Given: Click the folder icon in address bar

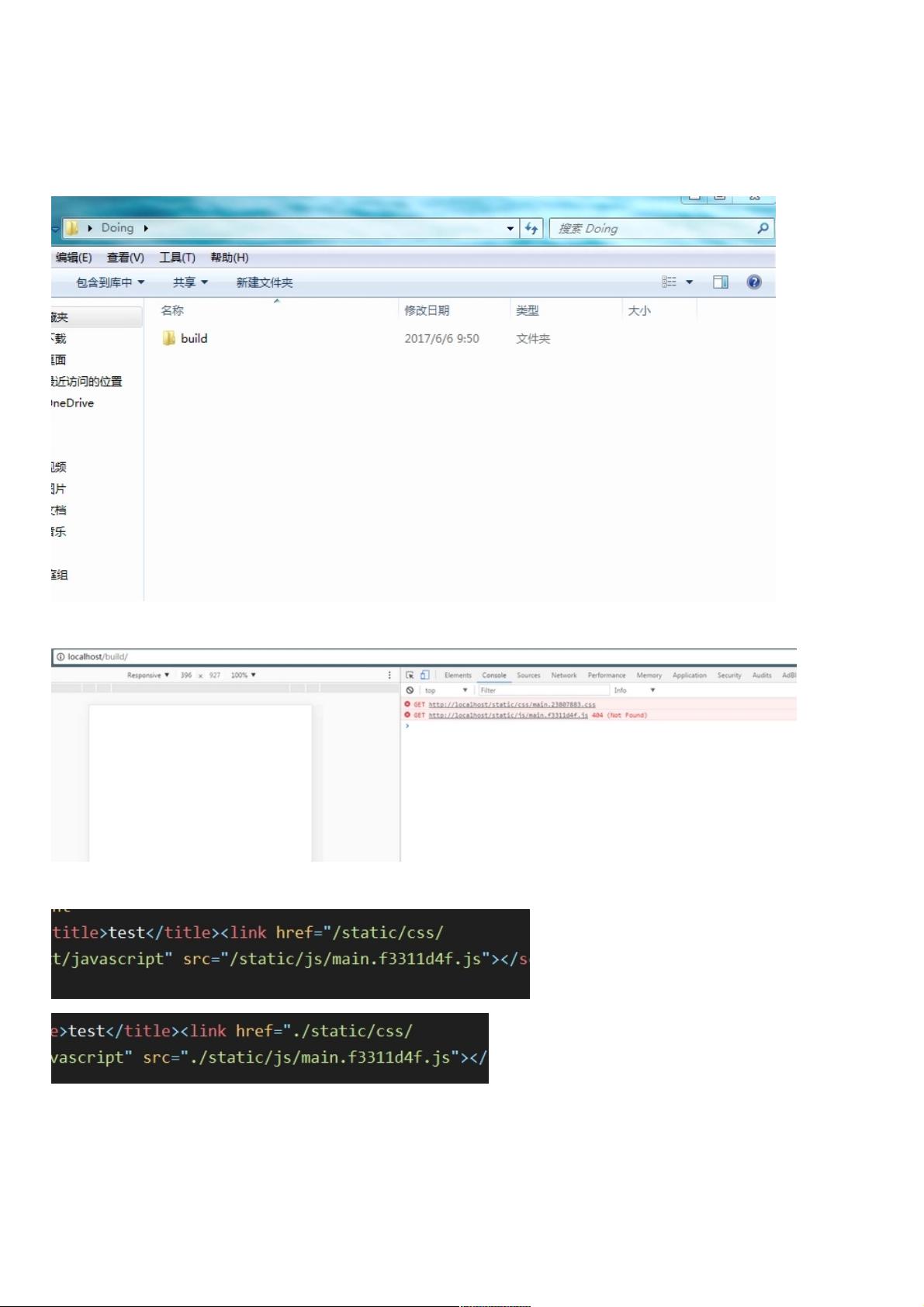Looking at the screenshot, I should click(71, 228).
